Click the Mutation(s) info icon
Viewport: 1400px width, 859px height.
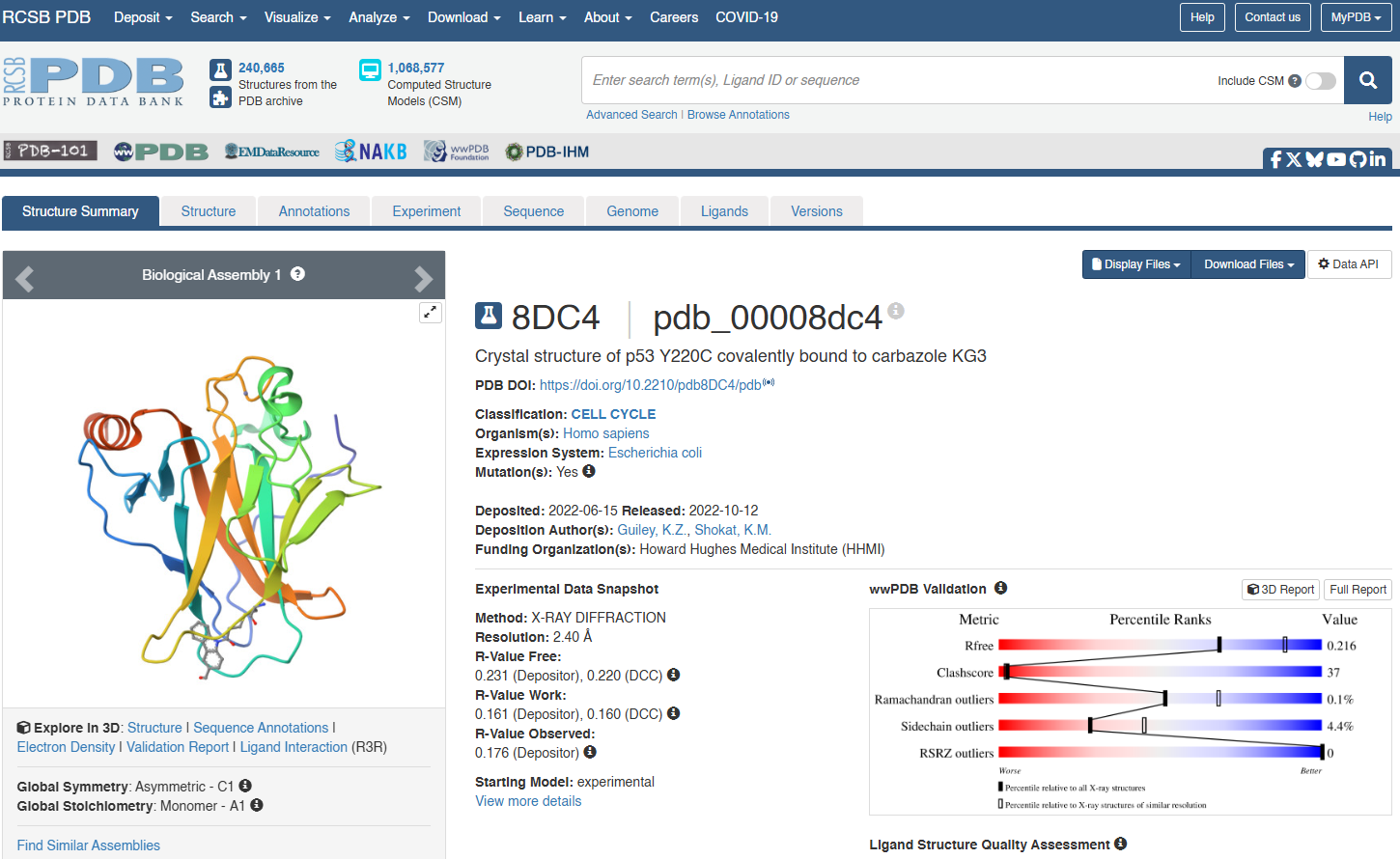click(x=589, y=471)
